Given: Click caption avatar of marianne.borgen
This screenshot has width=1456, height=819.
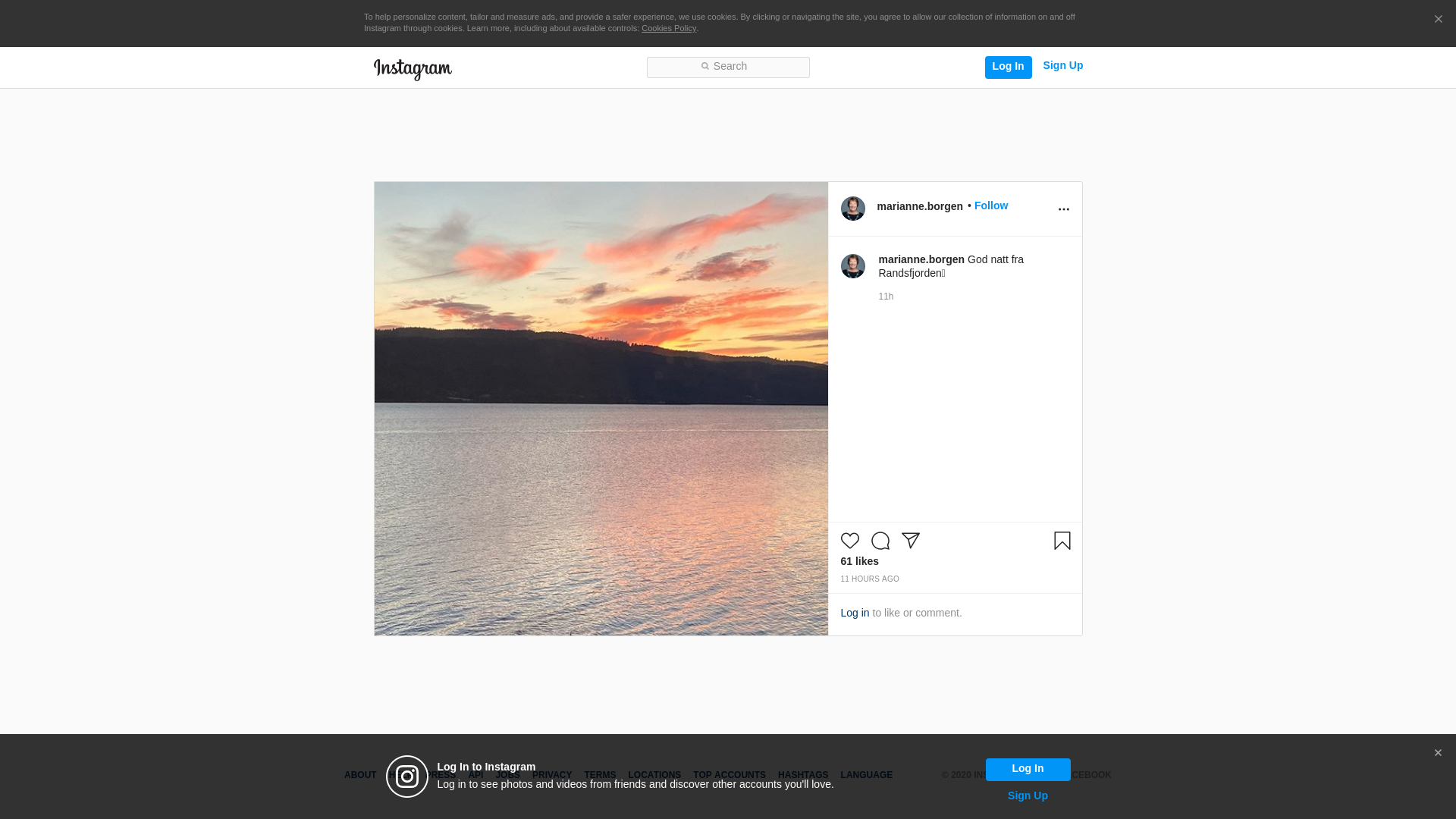Looking at the screenshot, I should pos(852,266).
